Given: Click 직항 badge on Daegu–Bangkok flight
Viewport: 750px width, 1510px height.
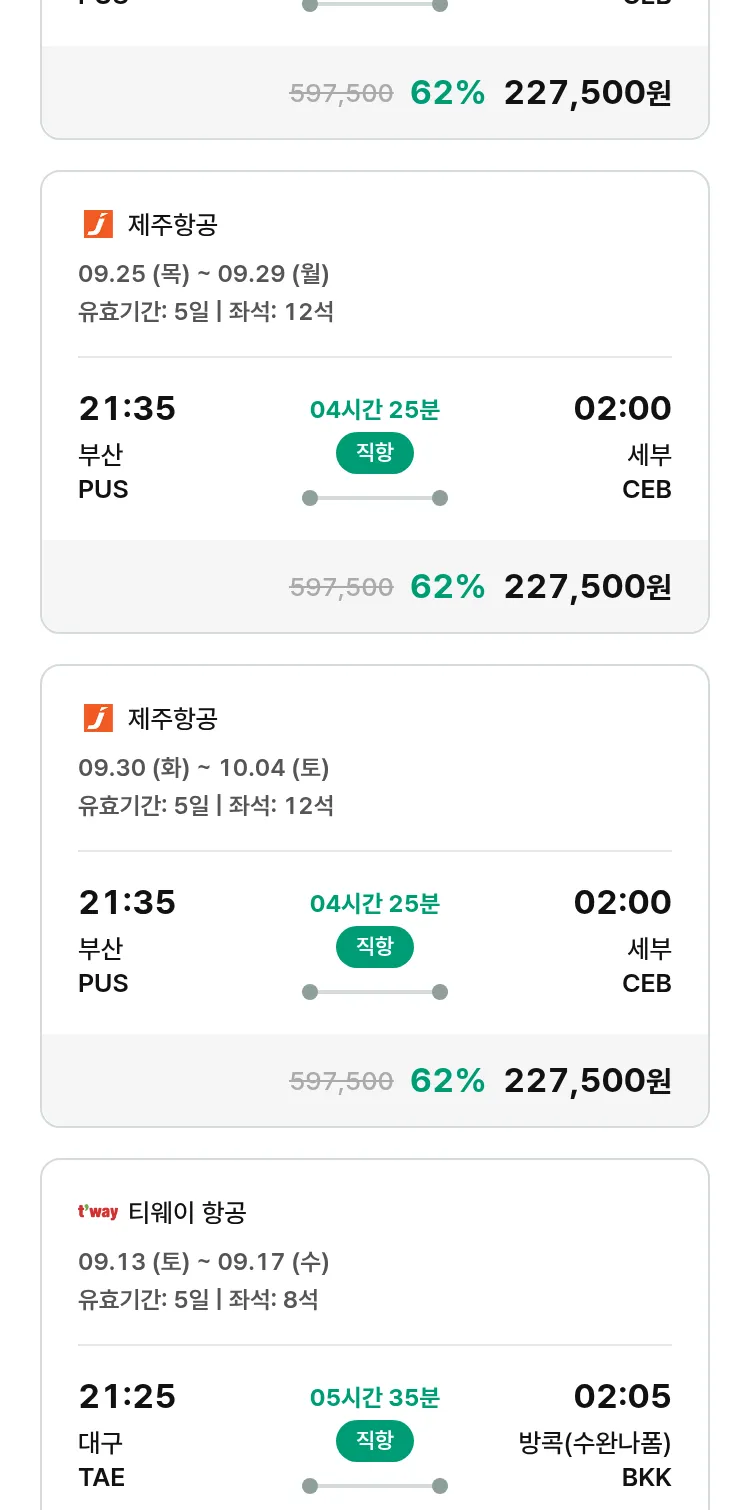Looking at the screenshot, I should coord(374,1441).
